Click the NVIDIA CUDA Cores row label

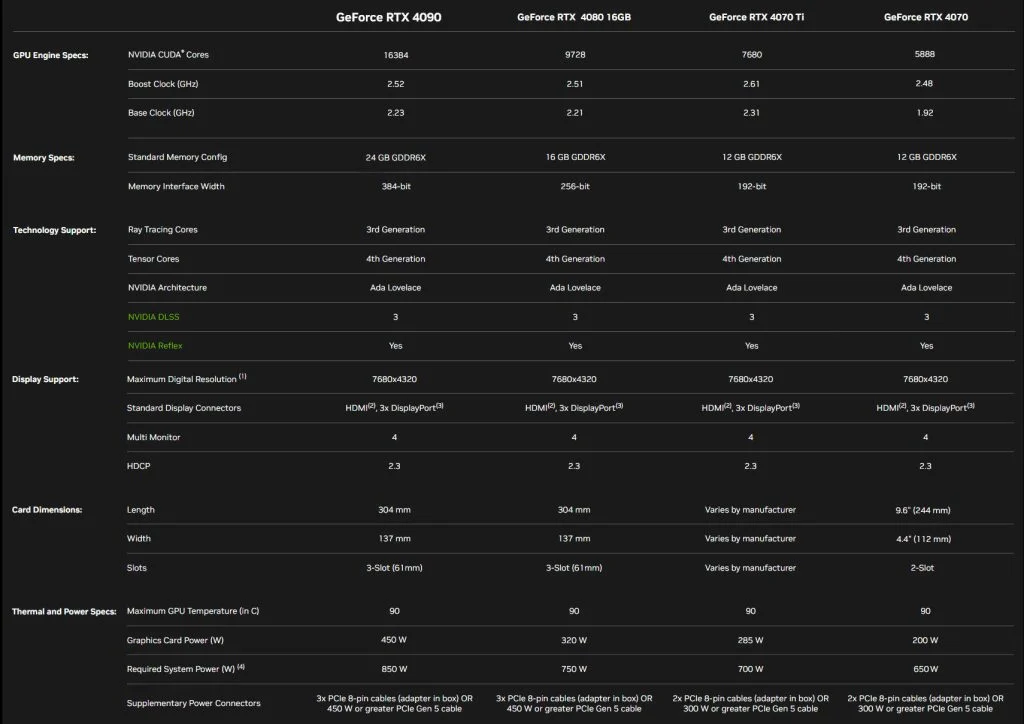pyautogui.click(x=168, y=54)
